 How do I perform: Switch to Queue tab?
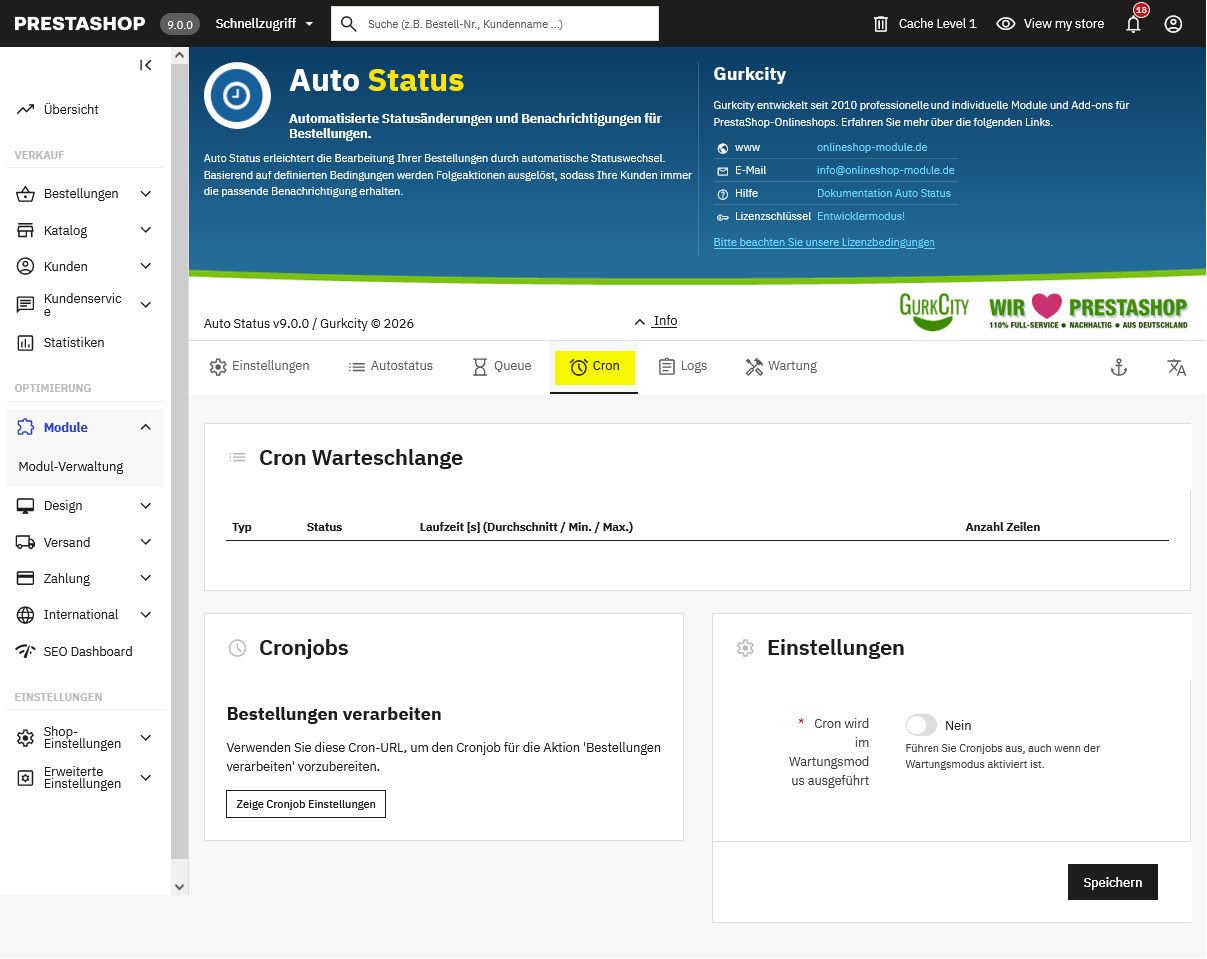(x=502, y=367)
